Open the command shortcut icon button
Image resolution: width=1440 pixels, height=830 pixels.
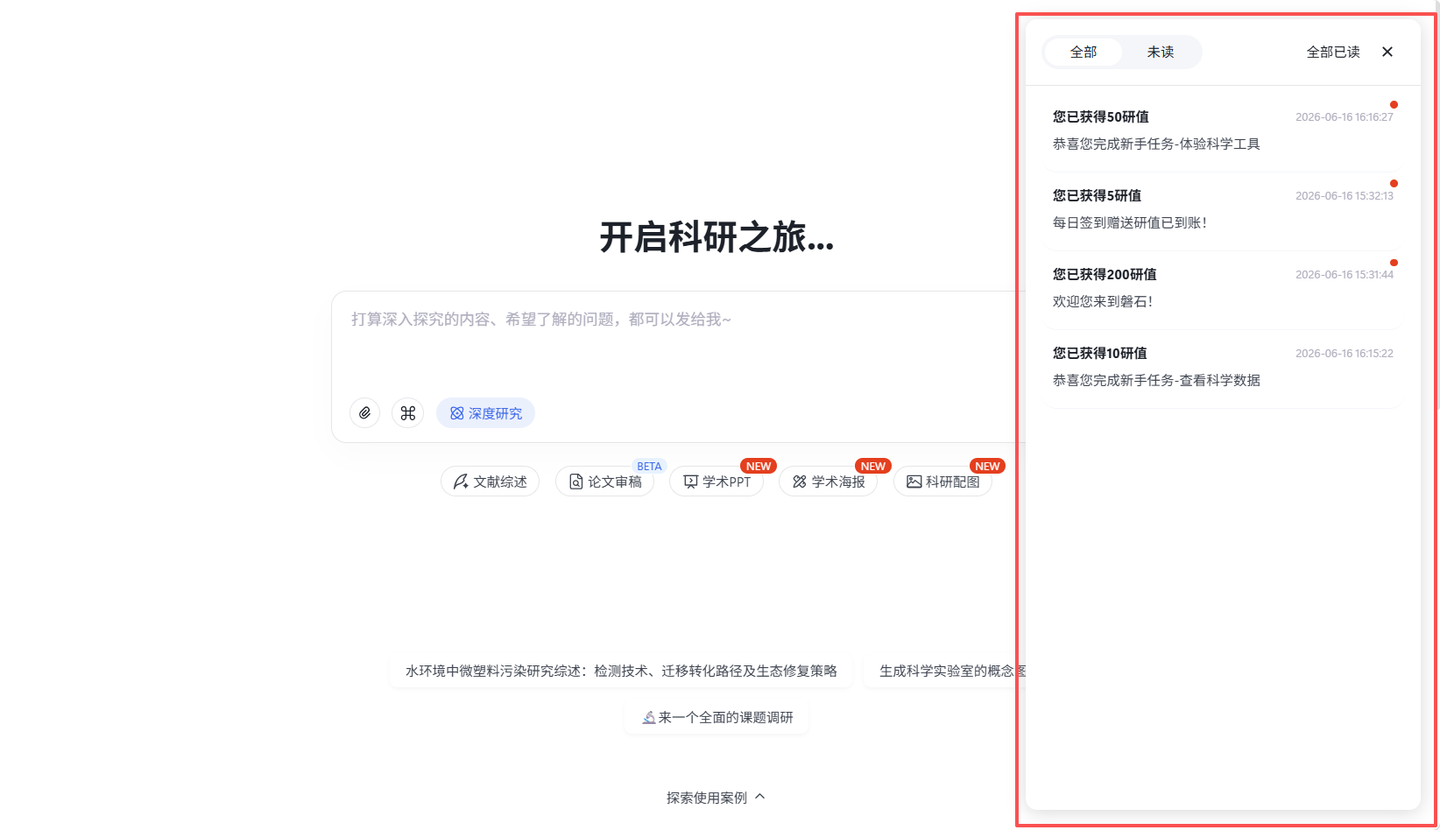click(407, 413)
